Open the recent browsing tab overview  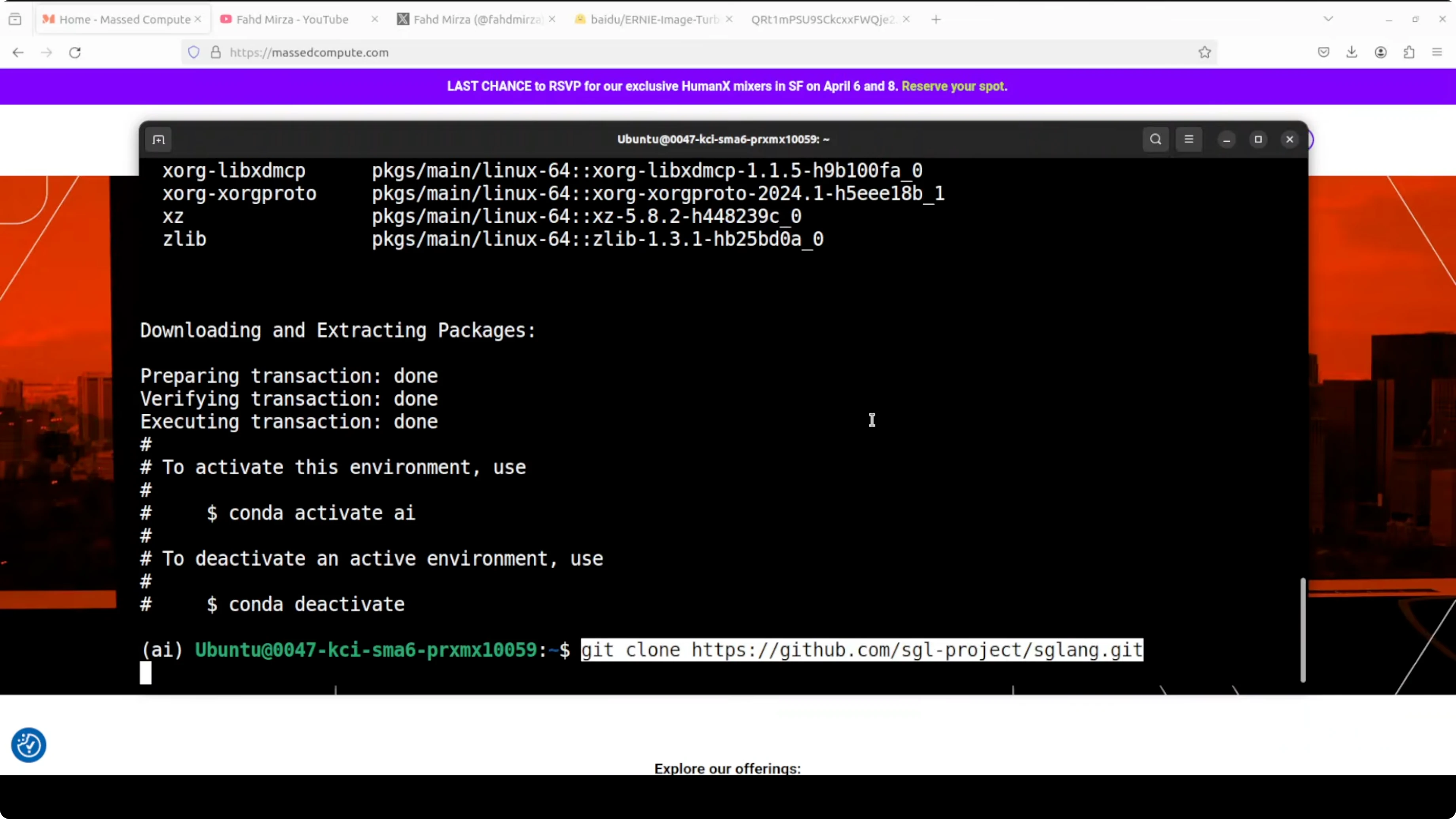click(15, 19)
